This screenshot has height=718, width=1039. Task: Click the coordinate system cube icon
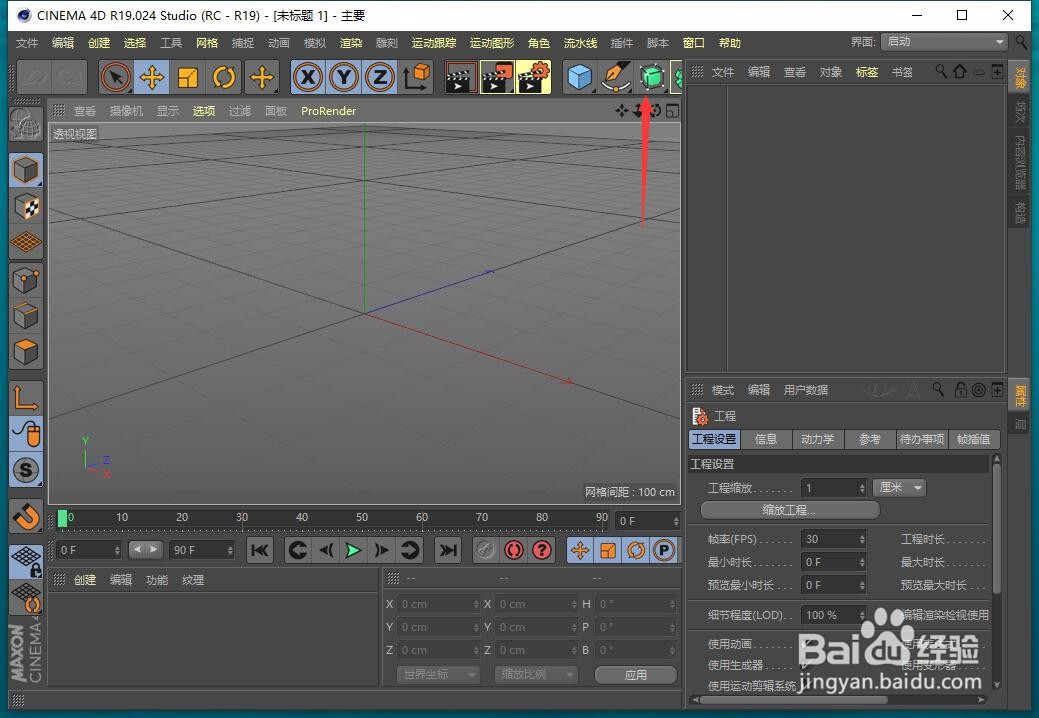point(416,77)
